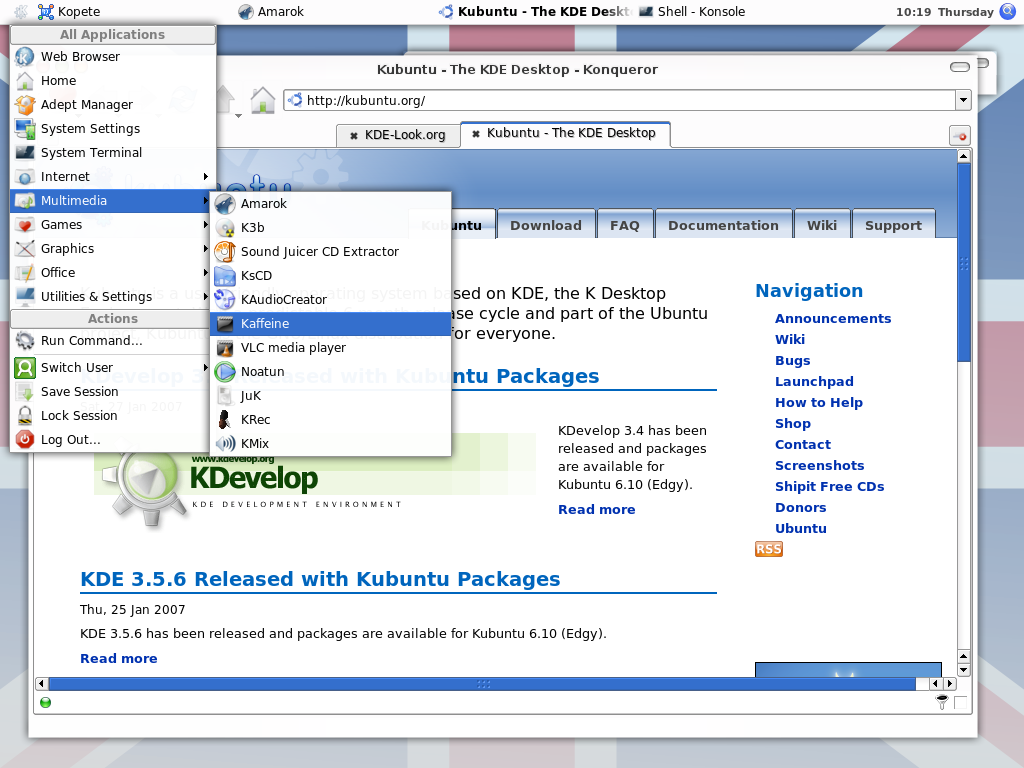Close the KDE-Look.org tab with its x
This screenshot has height=768, width=1024.
[x=353, y=136]
